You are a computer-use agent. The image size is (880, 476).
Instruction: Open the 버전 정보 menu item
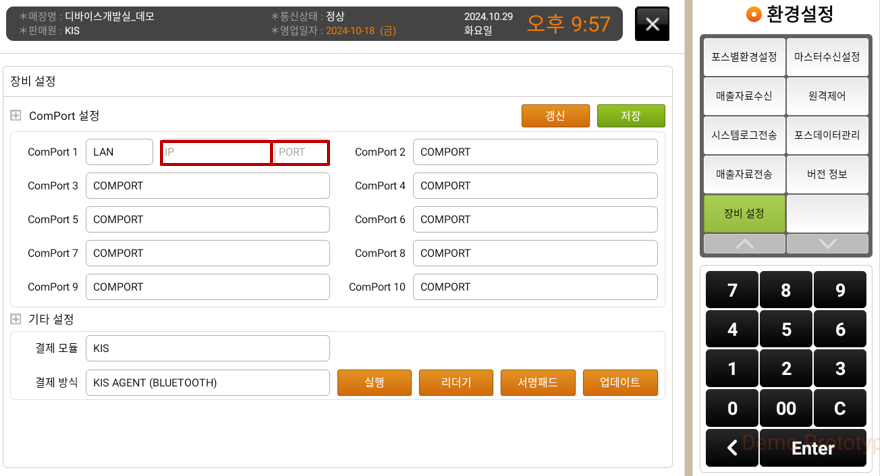(x=827, y=174)
